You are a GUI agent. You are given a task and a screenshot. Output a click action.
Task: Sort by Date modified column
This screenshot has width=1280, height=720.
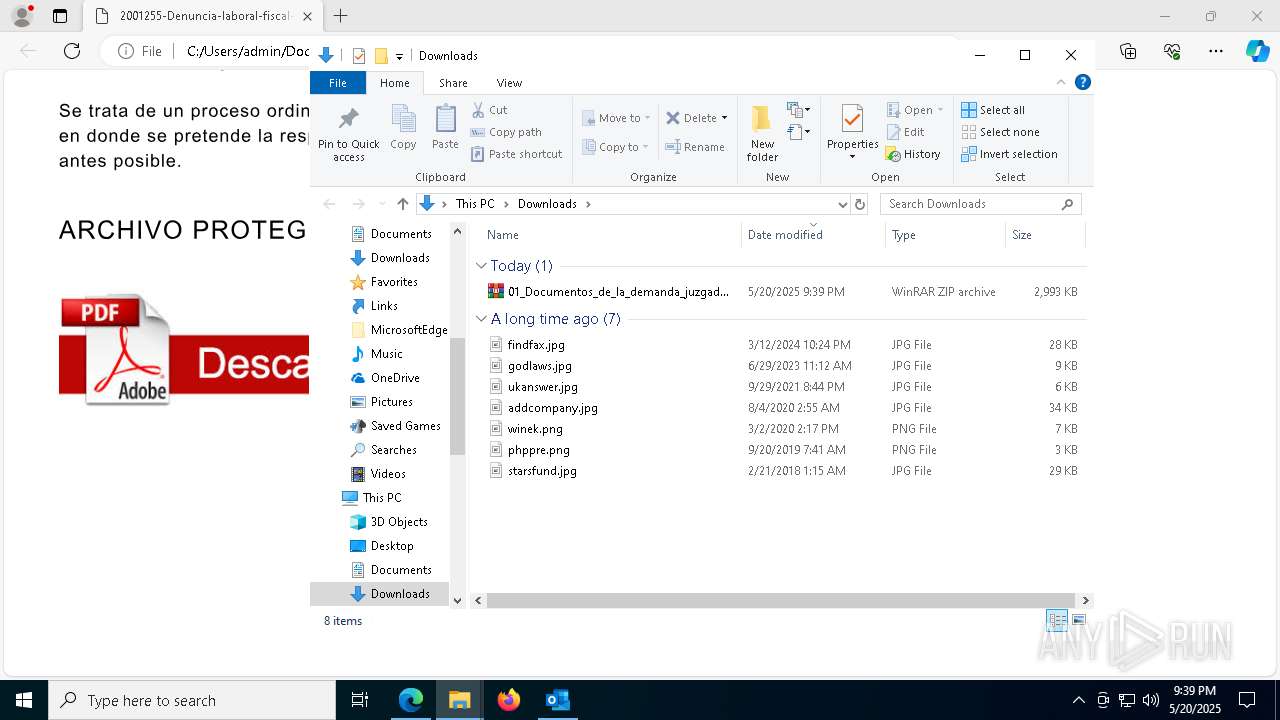[813, 235]
